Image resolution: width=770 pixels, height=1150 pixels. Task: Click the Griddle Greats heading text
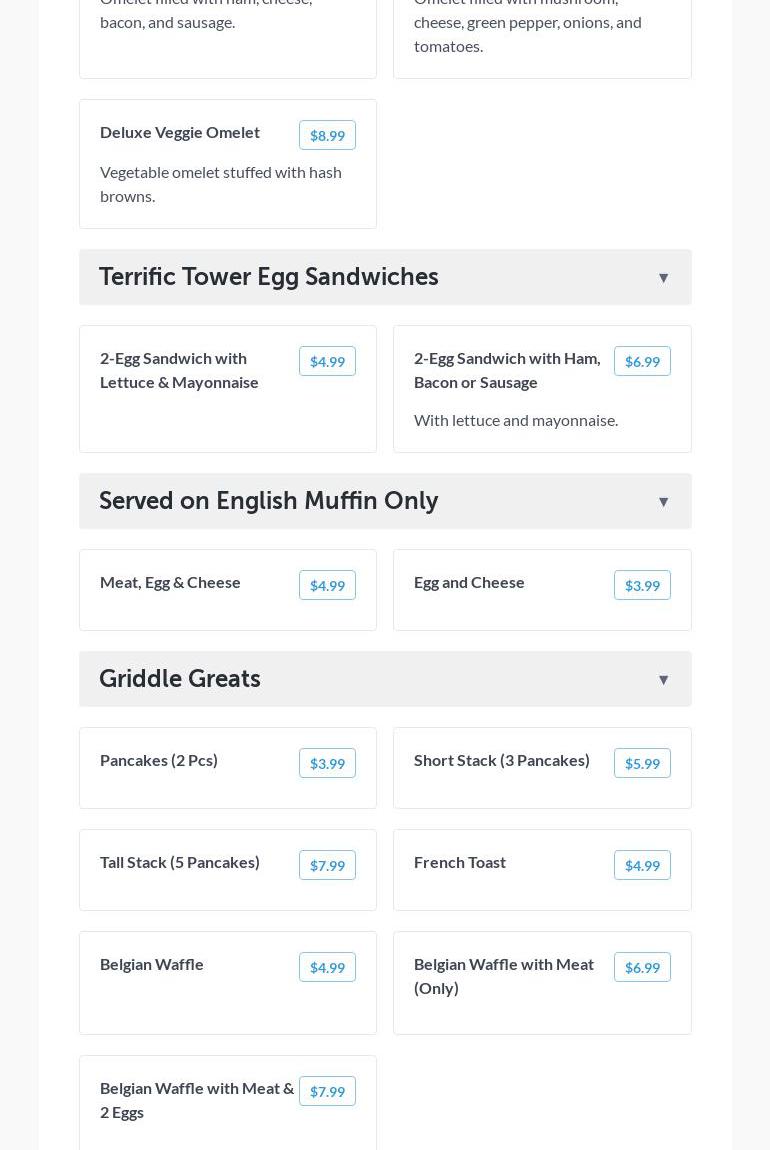(180, 679)
